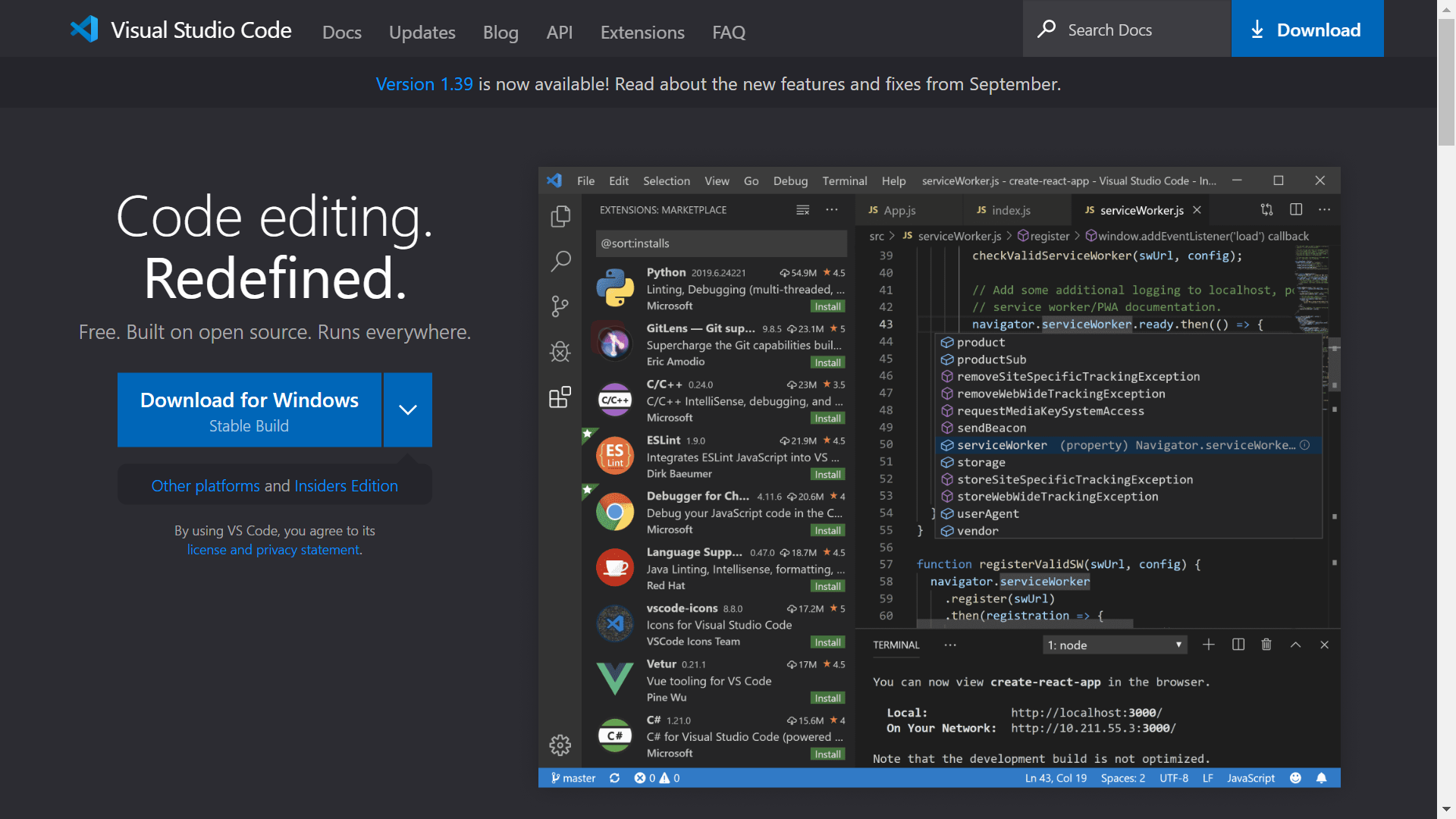This screenshot has width=1456, height=819.
Task: Click the master branch status bar item
Action: tap(574, 777)
